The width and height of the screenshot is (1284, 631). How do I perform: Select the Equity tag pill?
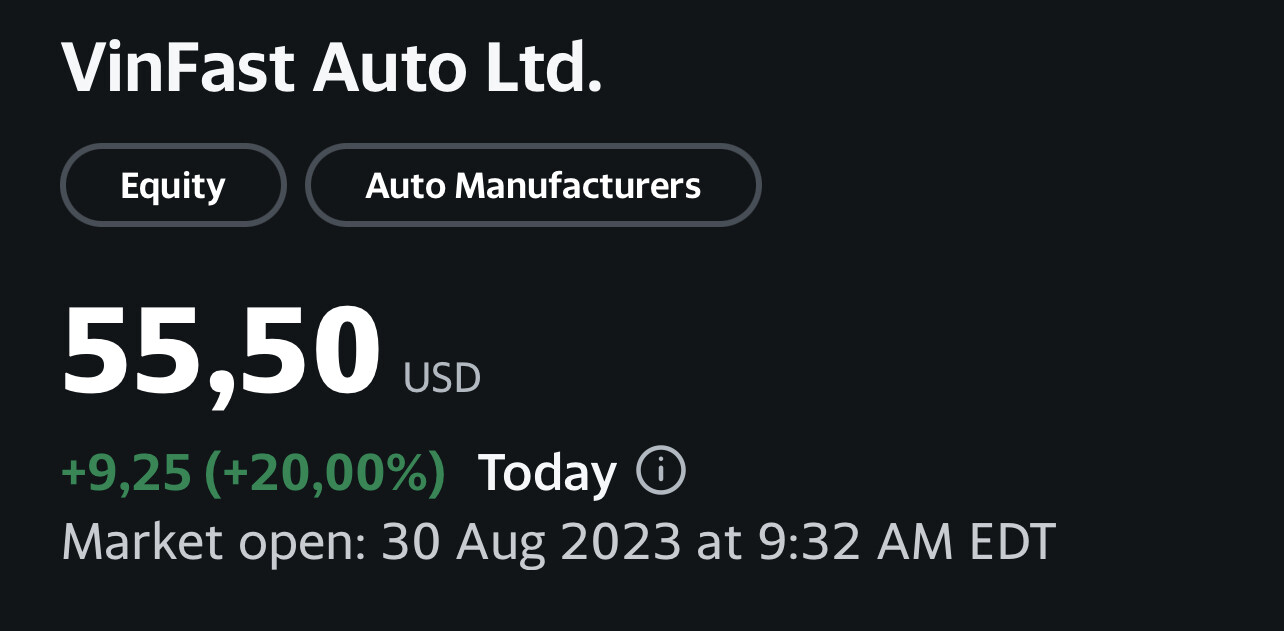173,186
